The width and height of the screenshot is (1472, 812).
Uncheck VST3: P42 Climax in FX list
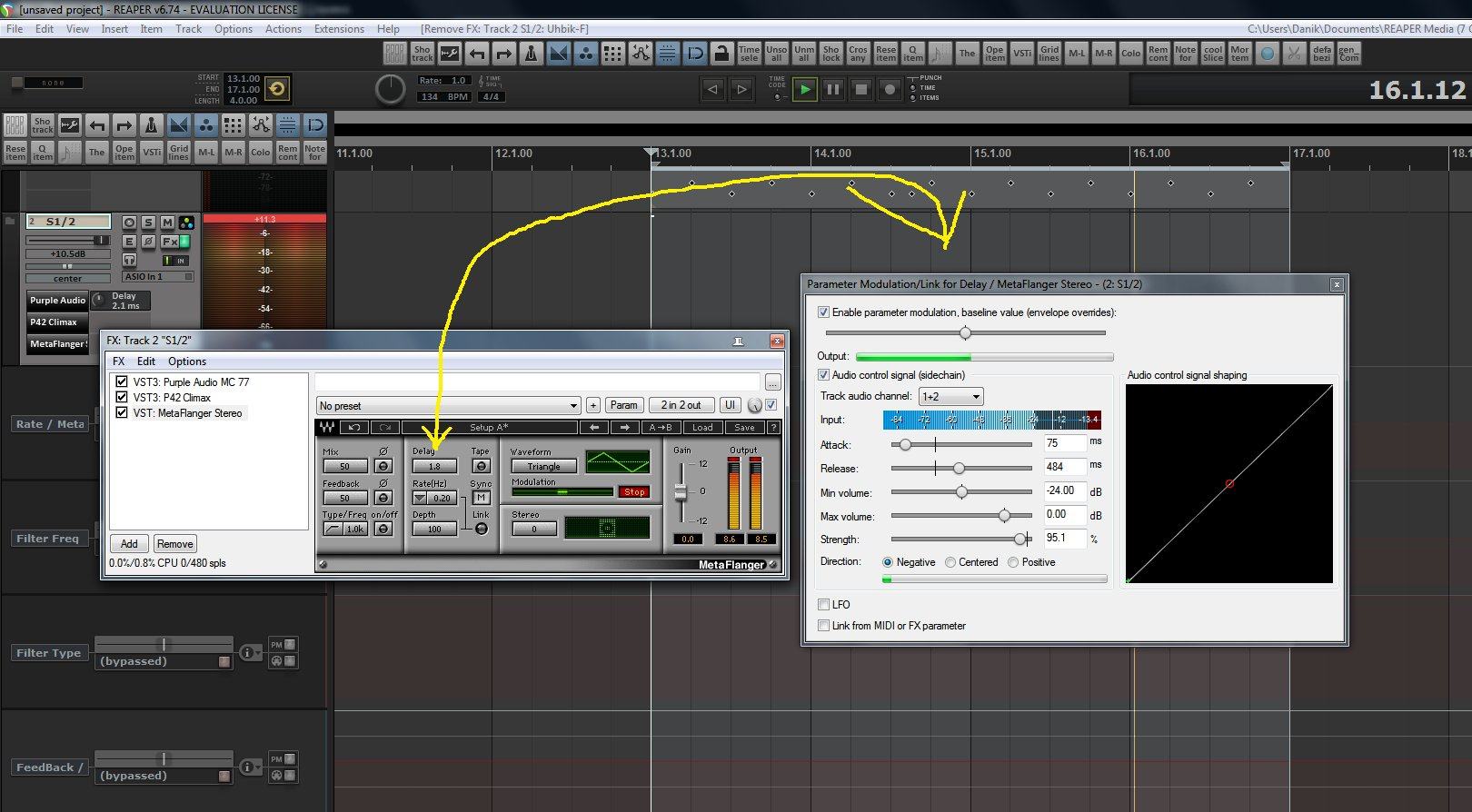(x=122, y=398)
